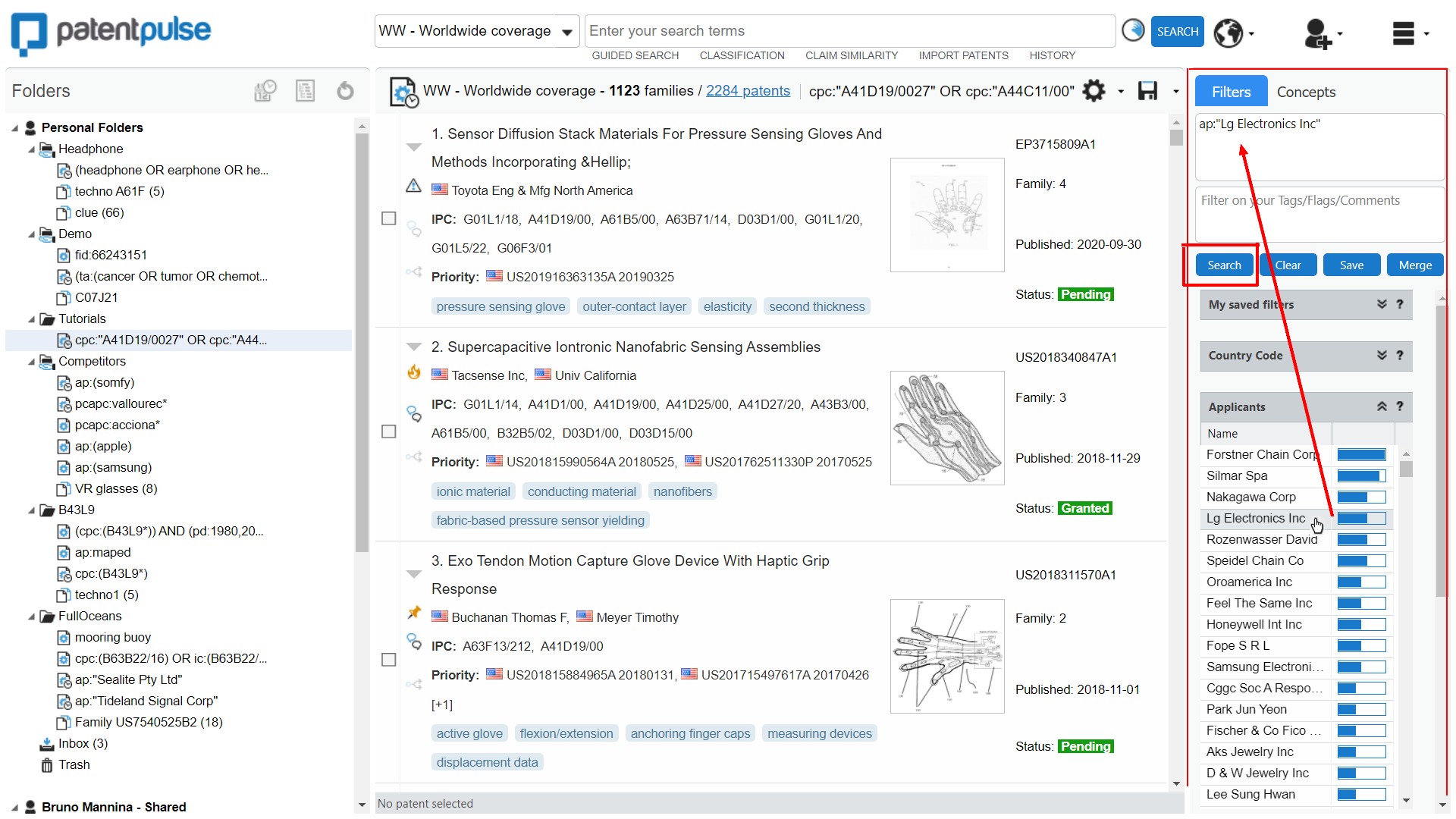Open the hamburger main menu icon
This screenshot has height=819, width=1456.
pyautogui.click(x=1404, y=33)
